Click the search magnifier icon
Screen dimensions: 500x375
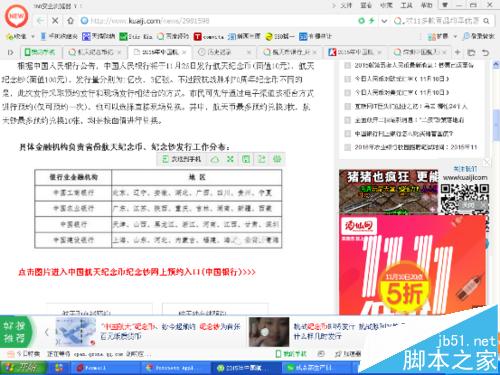click(486, 21)
